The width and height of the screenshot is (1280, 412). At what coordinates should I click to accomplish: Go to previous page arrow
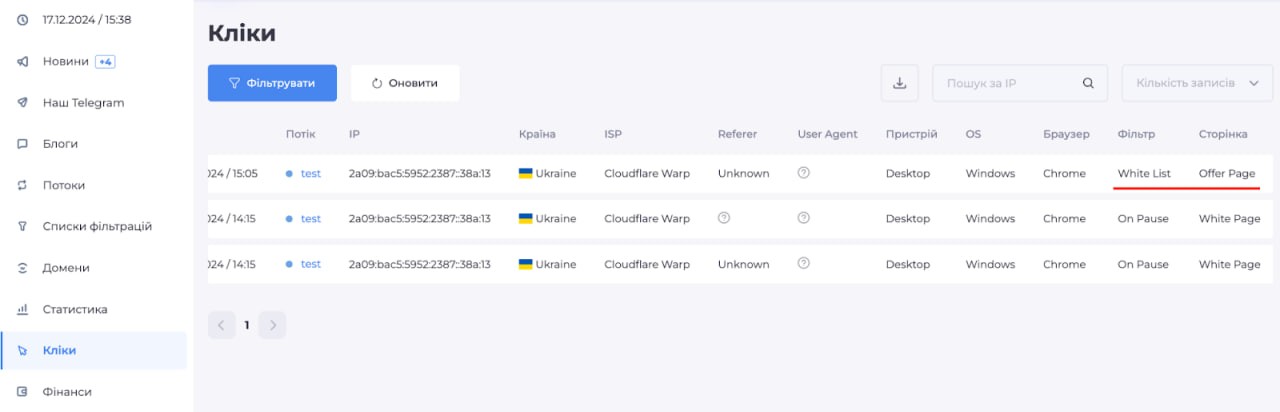(x=221, y=325)
